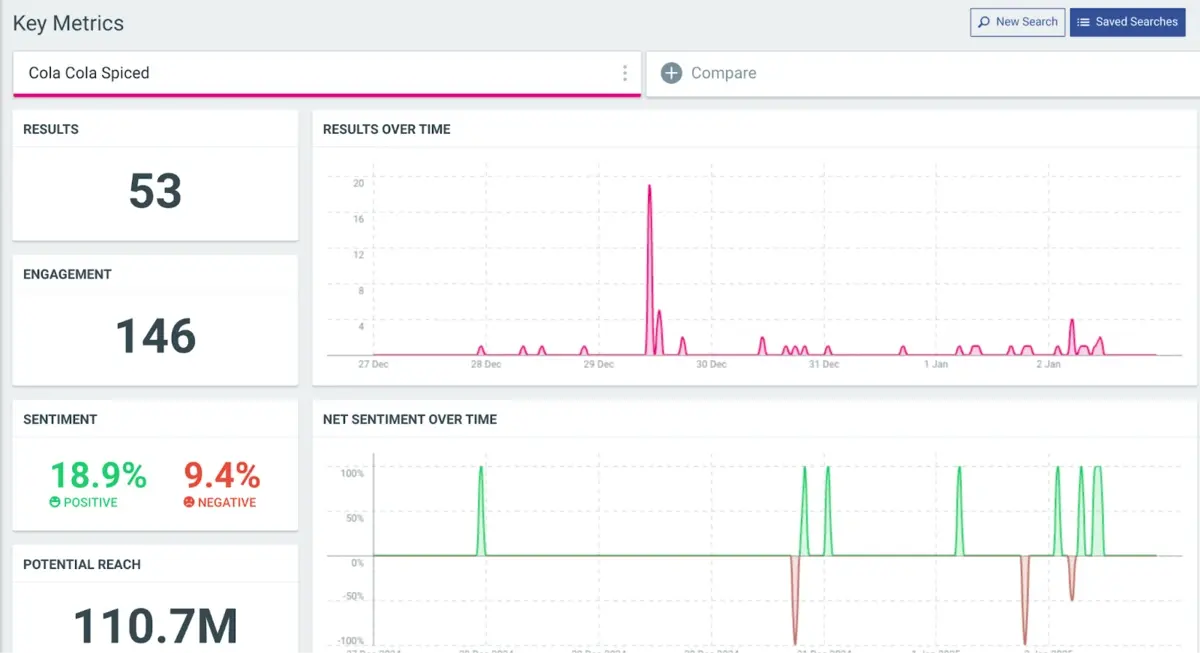Screen dimensions: 1200x653
Task: Click the 110.7M Potential Reach figure
Action: tap(155, 624)
